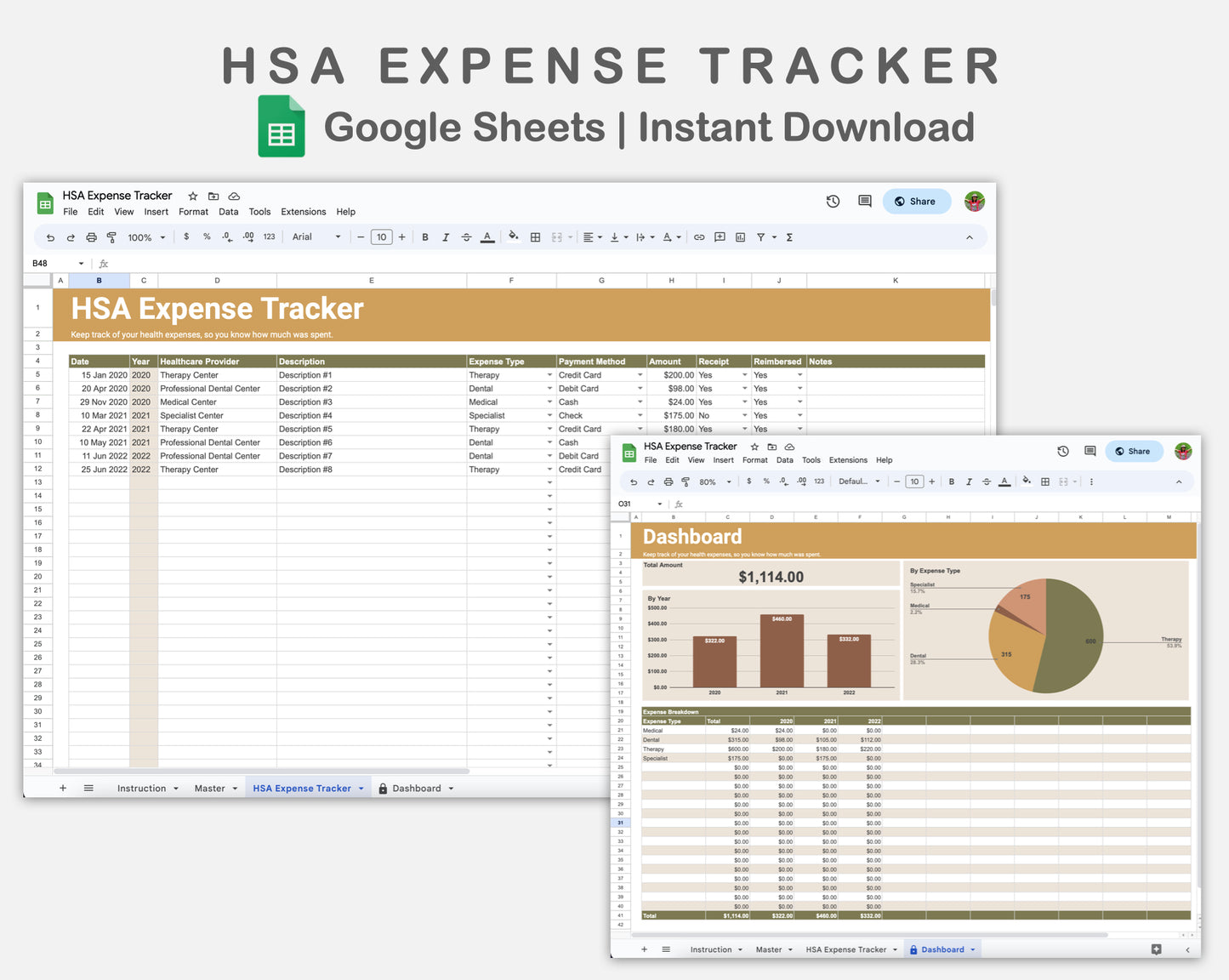This screenshot has width=1229, height=980.
Task: Click the functions sigma icon
Action: 789,237
